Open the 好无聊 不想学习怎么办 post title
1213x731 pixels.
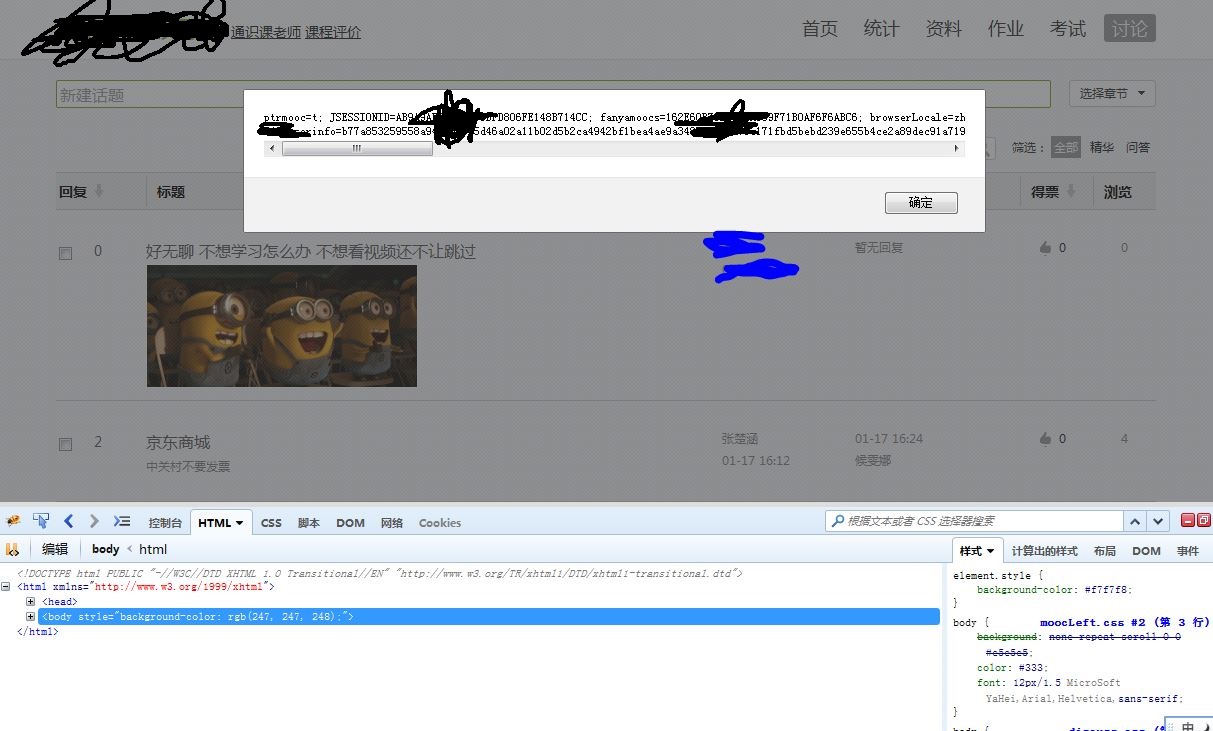pos(311,252)
